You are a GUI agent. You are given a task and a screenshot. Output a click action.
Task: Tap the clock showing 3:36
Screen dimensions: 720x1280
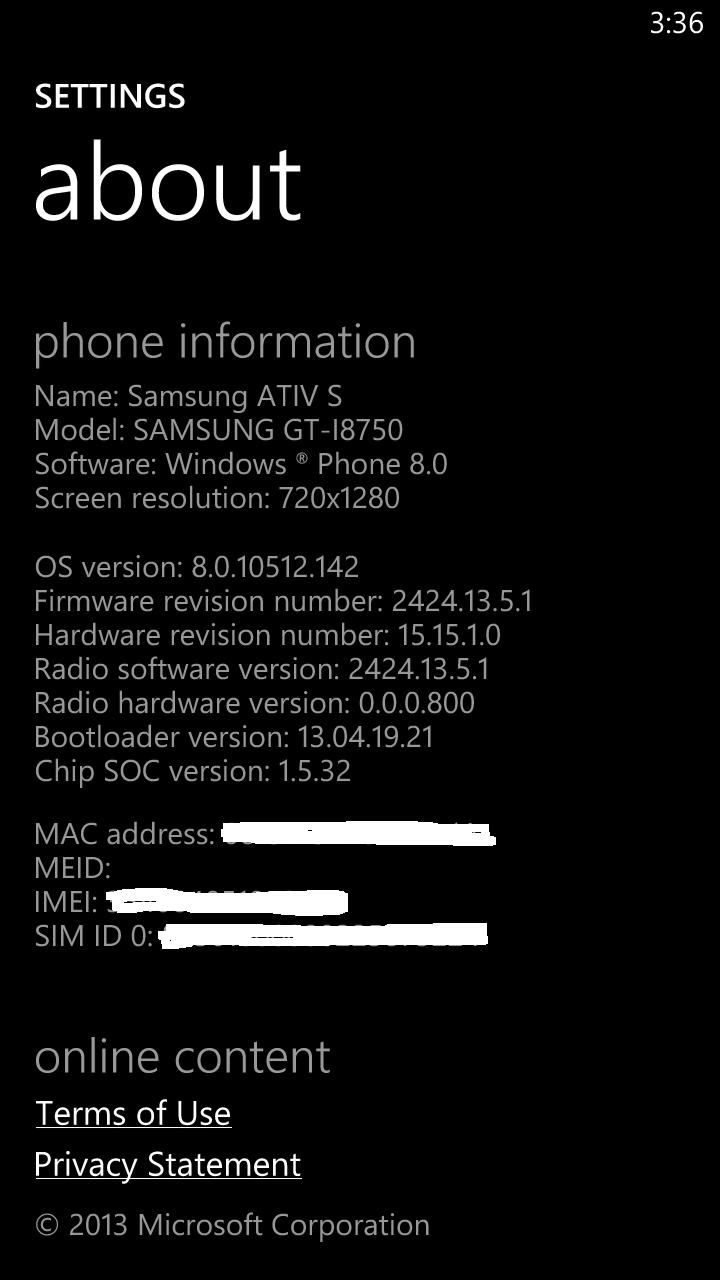(x=676, y=23)
